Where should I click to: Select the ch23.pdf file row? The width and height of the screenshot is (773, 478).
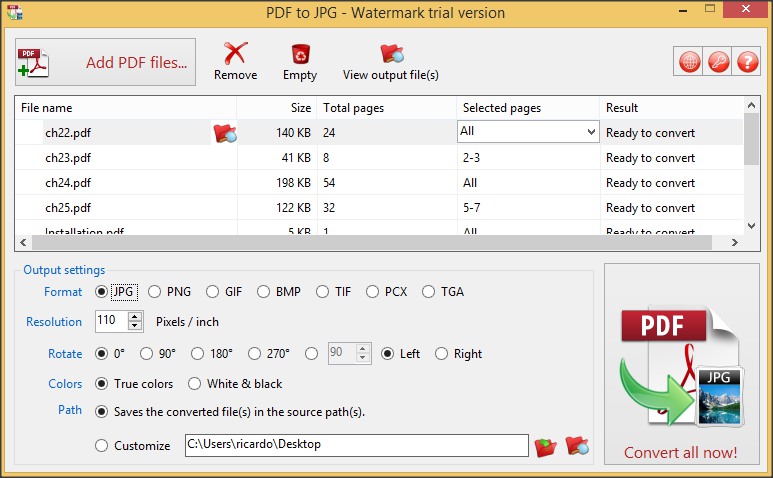pyautogui.click(x=379, y=158)
